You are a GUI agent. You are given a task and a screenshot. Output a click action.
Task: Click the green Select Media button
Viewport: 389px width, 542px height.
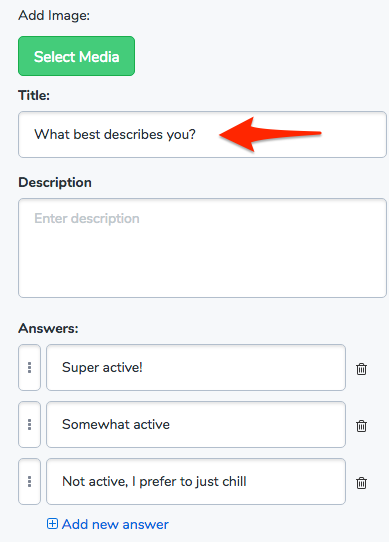click(x=76, y=56)
